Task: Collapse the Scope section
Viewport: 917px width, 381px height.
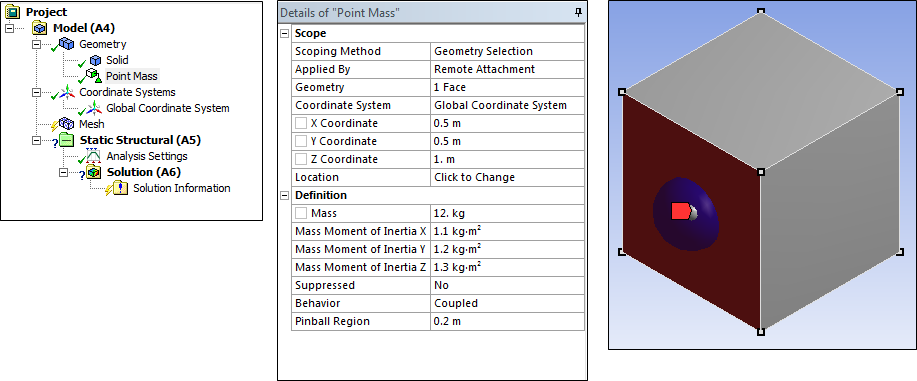Action: tap(285, 33)
